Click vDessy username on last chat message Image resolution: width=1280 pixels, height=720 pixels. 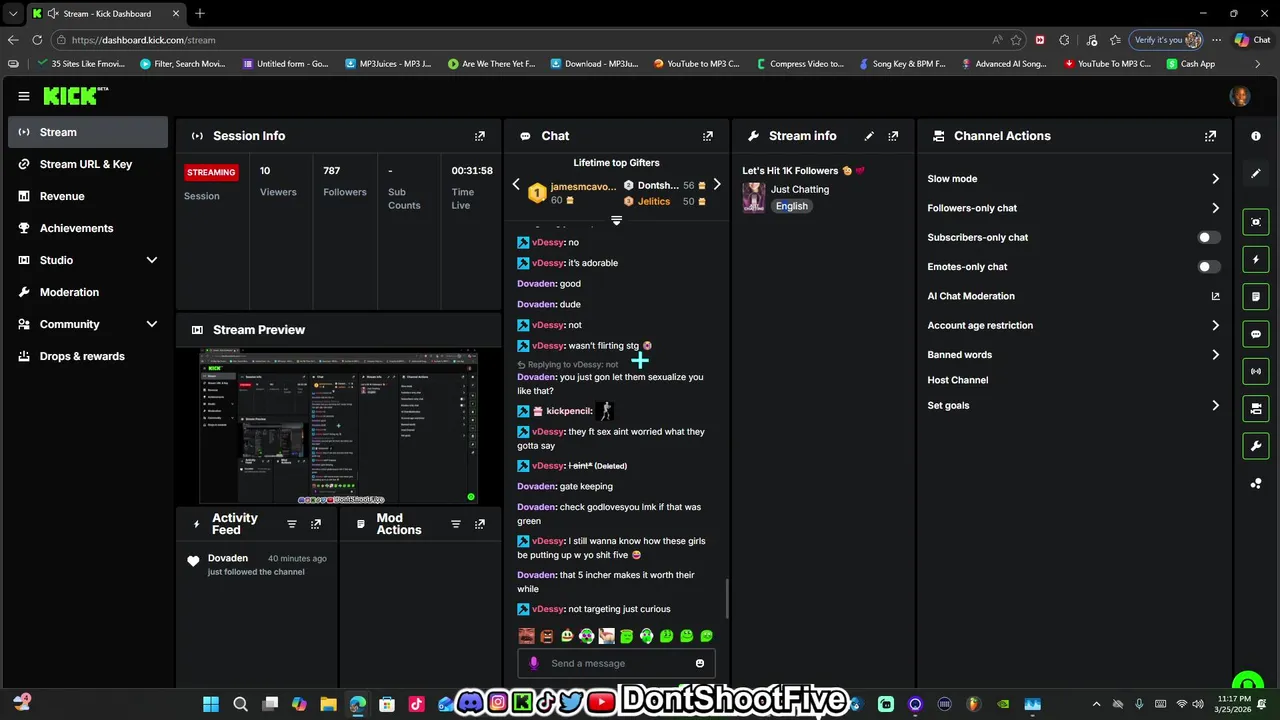(x=548, y=609)
